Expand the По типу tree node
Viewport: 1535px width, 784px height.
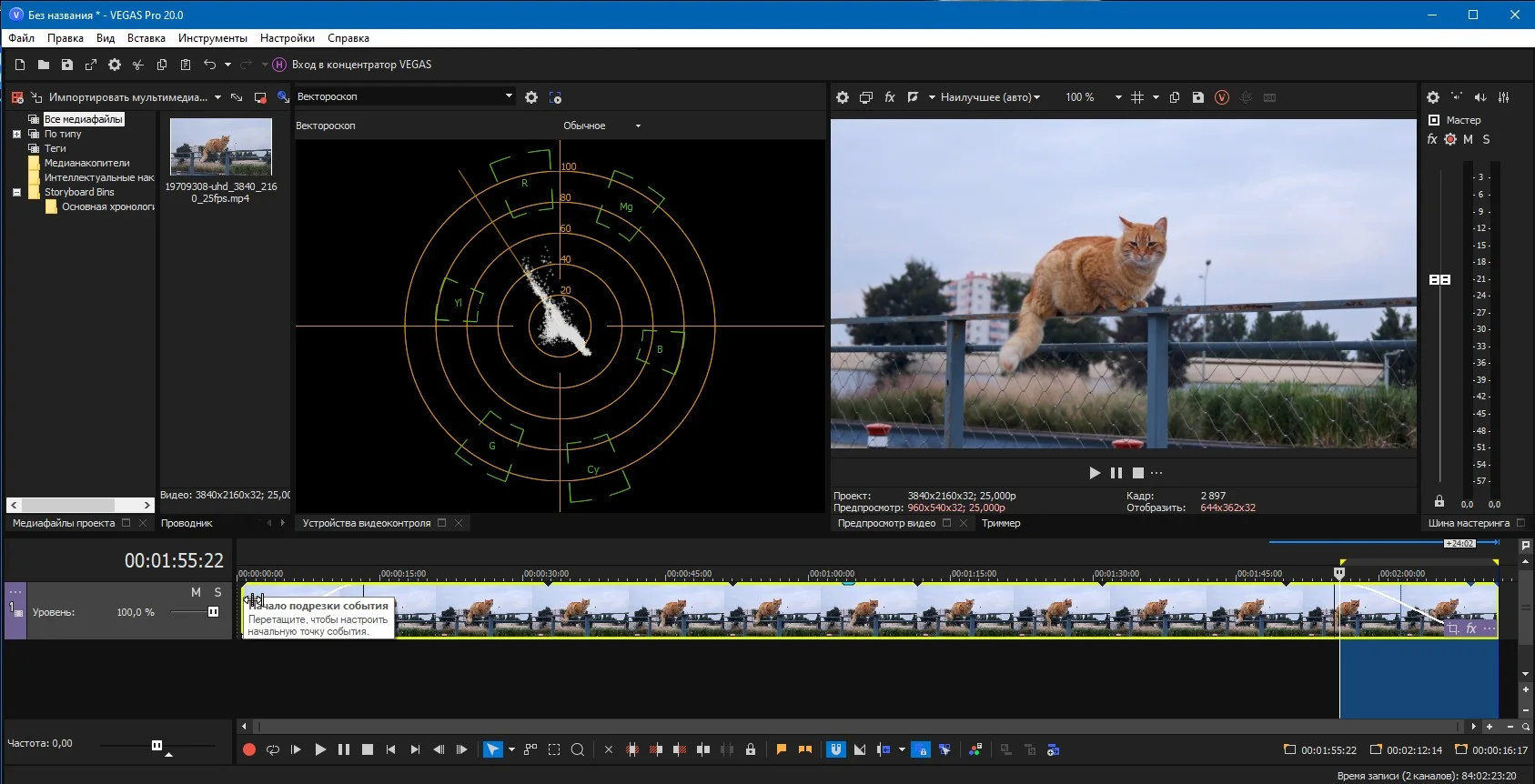click(x=16, y=134)
